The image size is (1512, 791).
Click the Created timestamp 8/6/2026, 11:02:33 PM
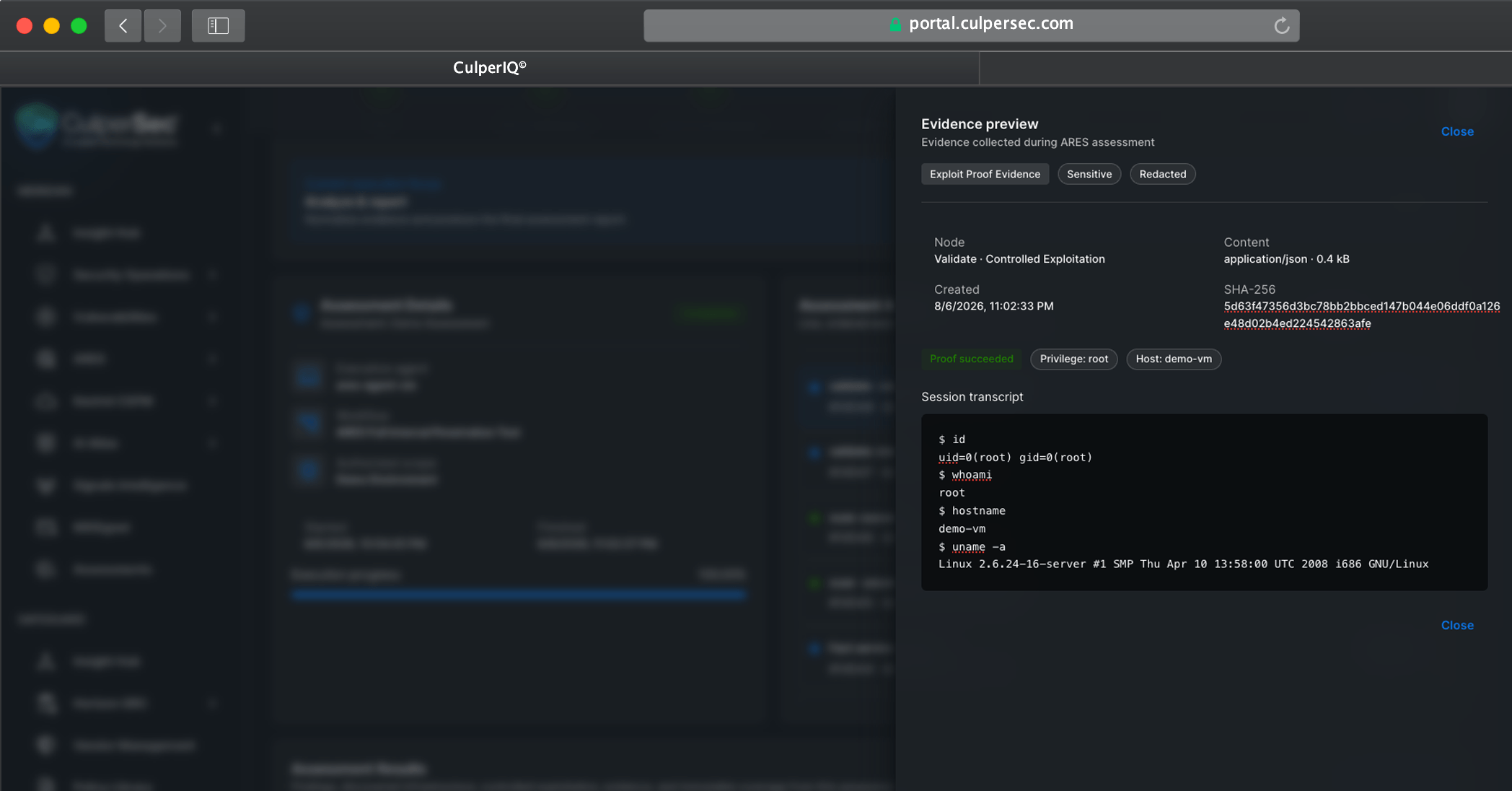click(x=993, y=306)
